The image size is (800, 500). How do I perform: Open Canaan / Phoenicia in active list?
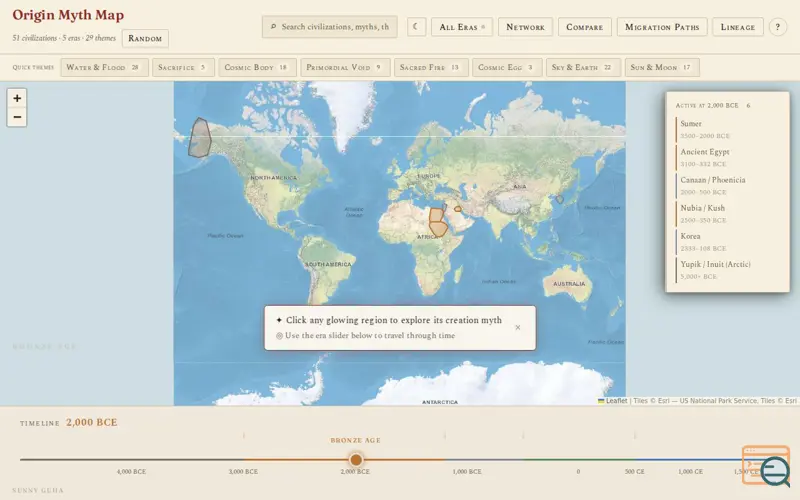[727, 185]
